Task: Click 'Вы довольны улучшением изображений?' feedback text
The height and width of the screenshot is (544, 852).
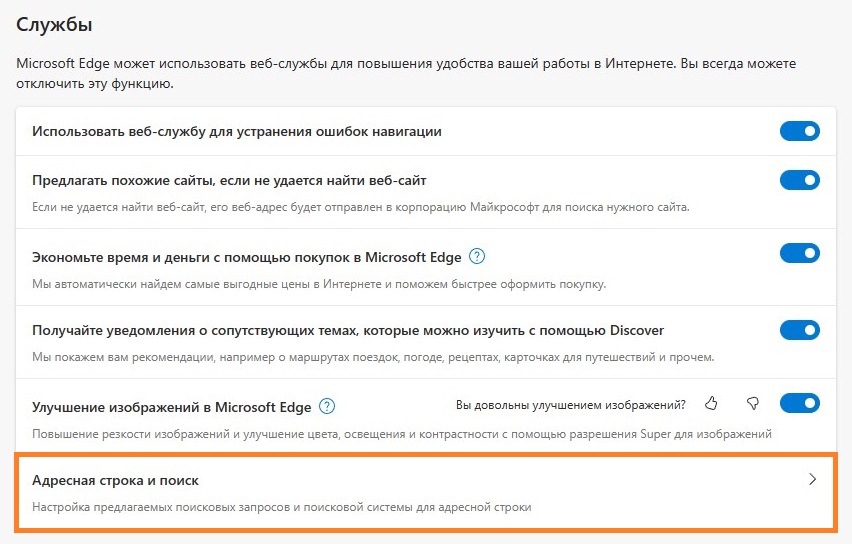Action: [570, 405]
